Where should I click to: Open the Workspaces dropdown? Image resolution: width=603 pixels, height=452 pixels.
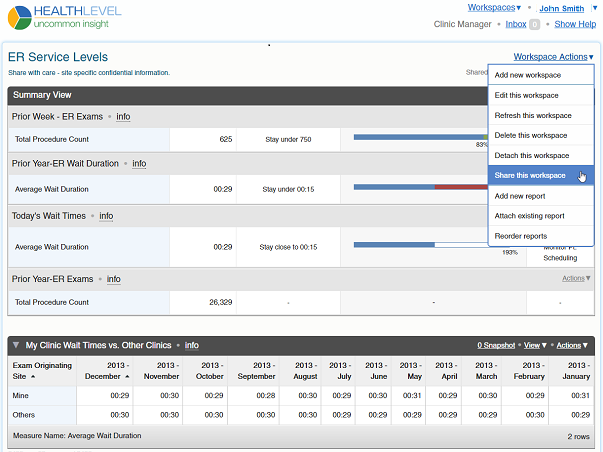coord(494,8)
